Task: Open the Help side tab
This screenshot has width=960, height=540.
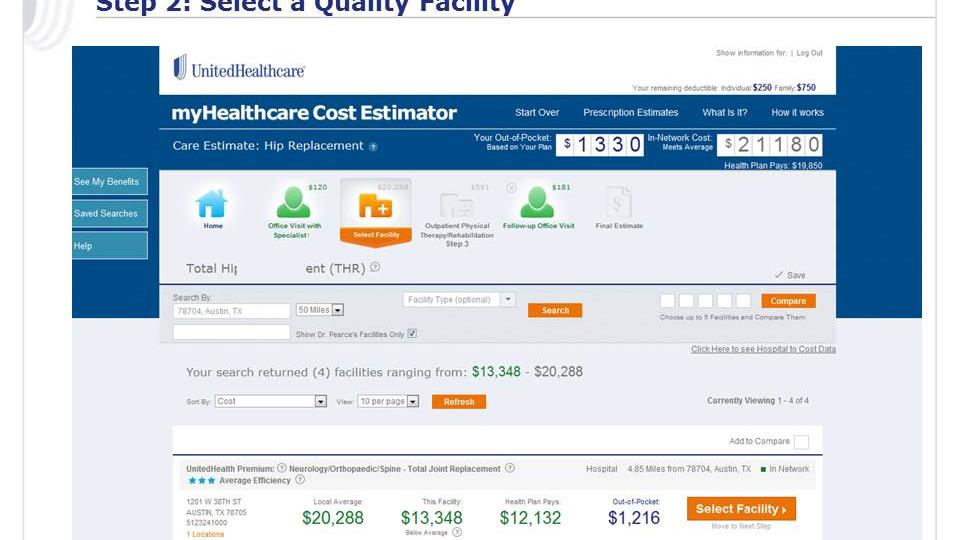Action: pyautogui.click(x=110, y=246)
